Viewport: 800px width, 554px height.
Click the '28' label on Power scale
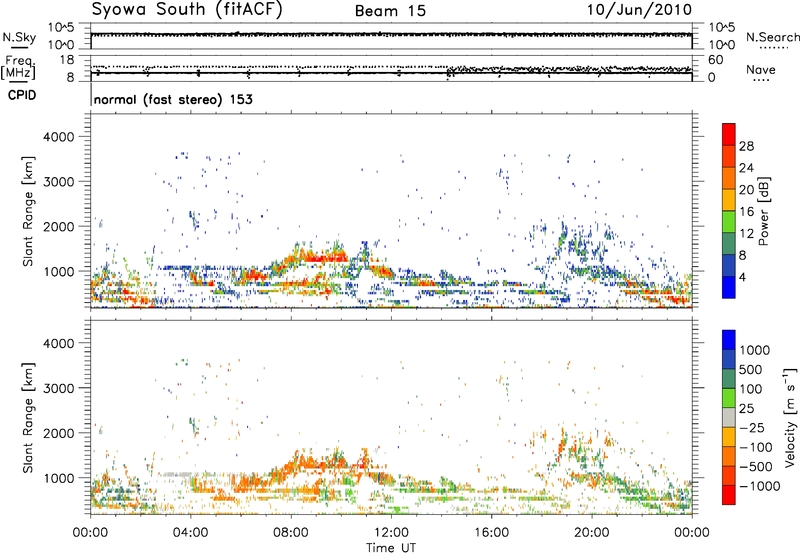tap(746, 146)
